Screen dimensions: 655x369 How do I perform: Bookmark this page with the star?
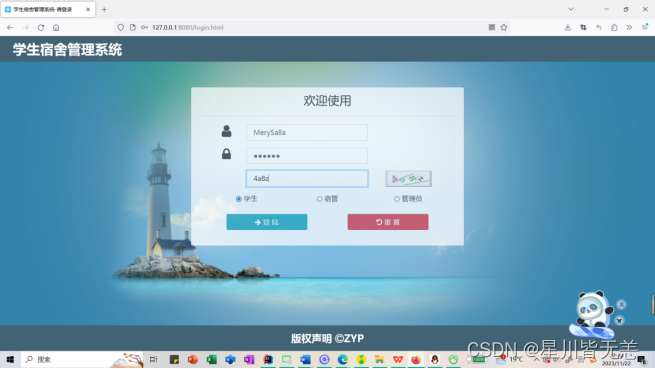point(504,28)
